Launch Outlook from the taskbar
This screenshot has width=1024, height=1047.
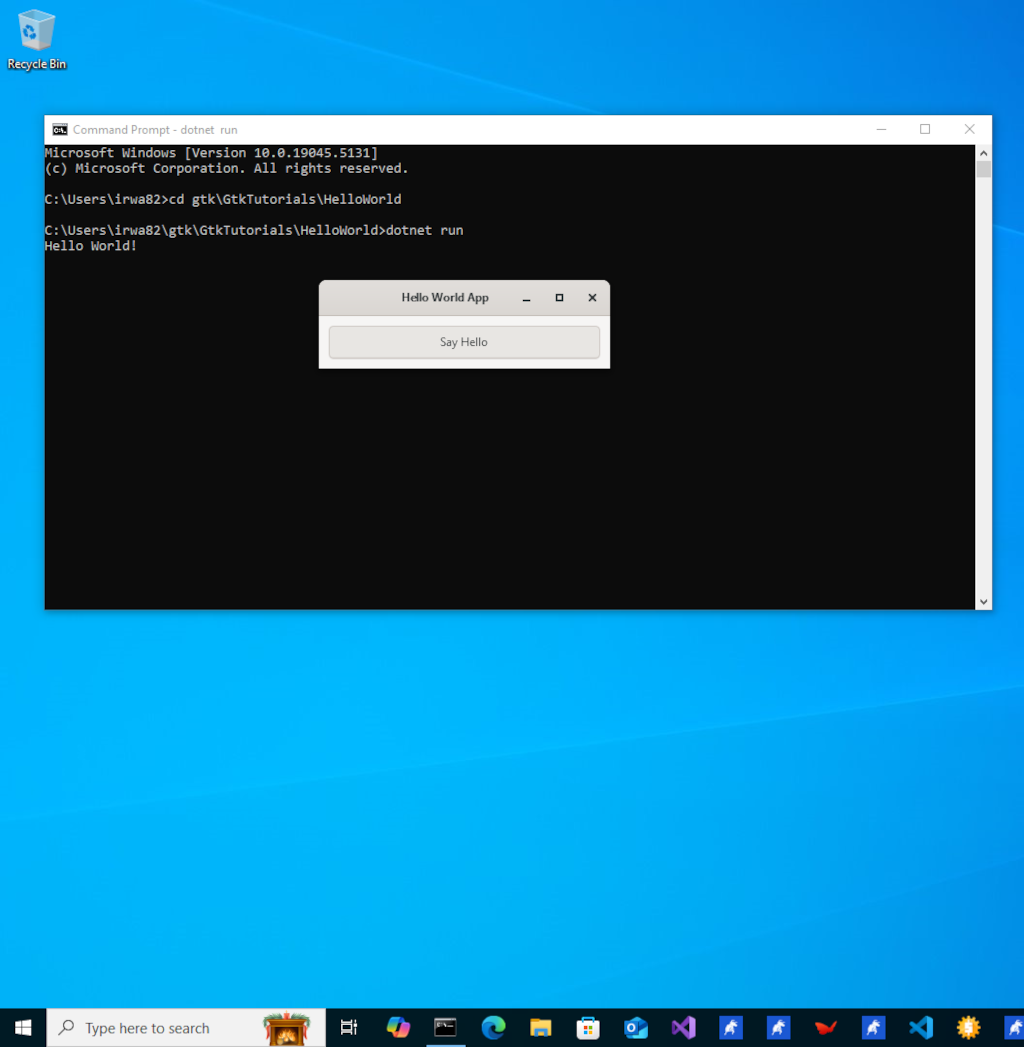click(x=634, y=1027)
